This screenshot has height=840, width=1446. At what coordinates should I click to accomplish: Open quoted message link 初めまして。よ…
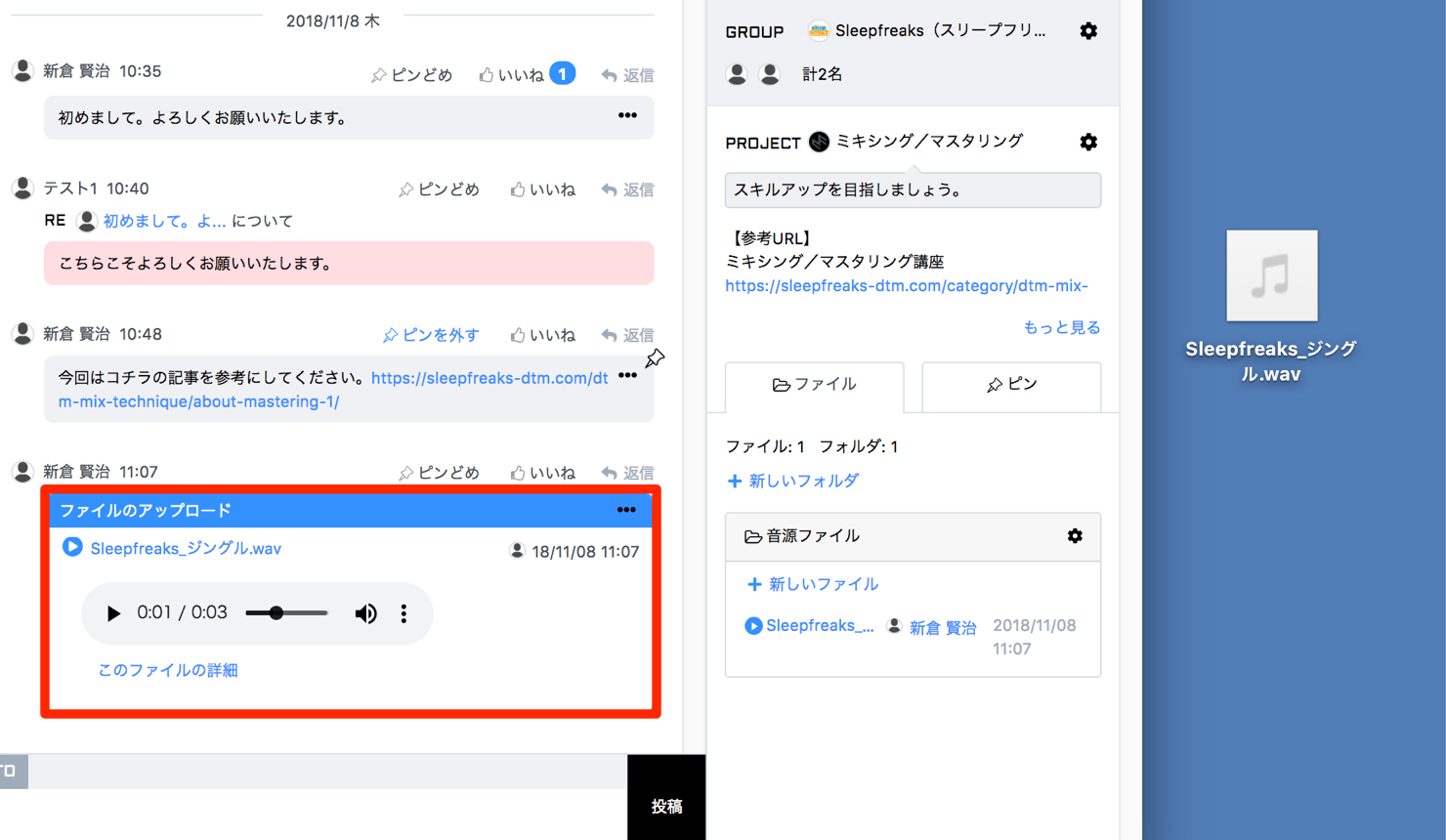(x=164, y=221)
